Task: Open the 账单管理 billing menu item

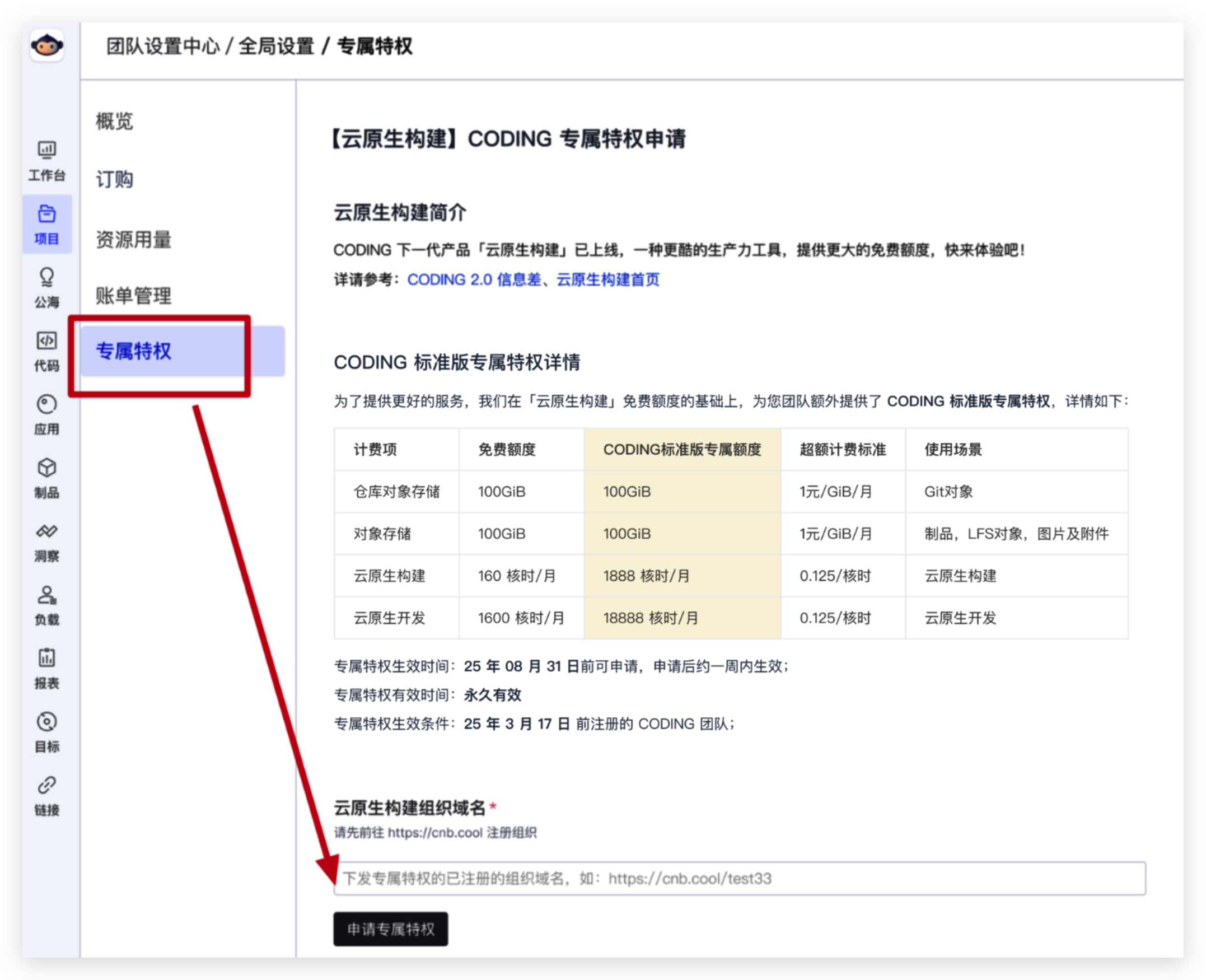Action: [134, 295]
